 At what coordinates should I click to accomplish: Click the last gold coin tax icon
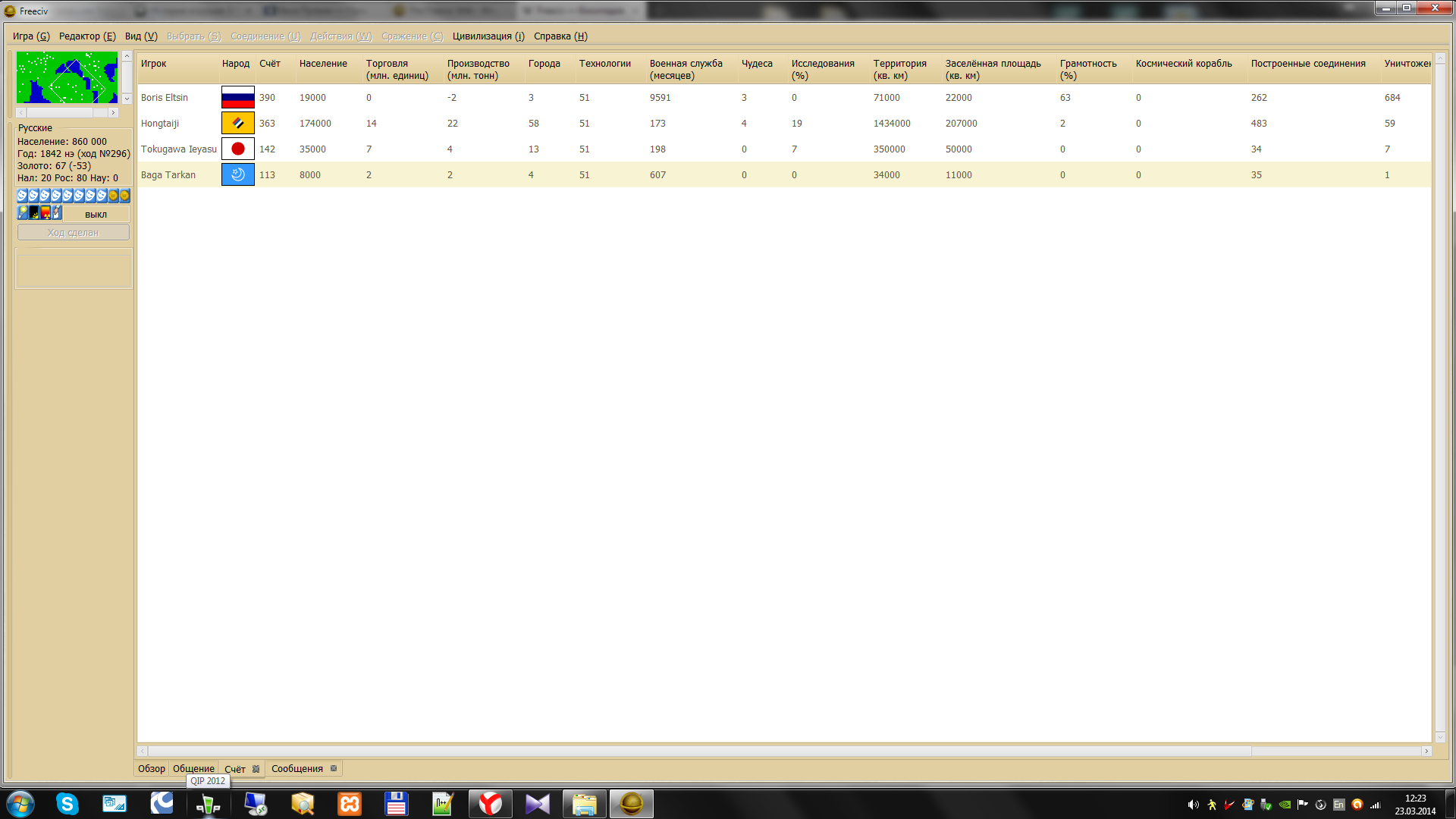tap(124, 196)
